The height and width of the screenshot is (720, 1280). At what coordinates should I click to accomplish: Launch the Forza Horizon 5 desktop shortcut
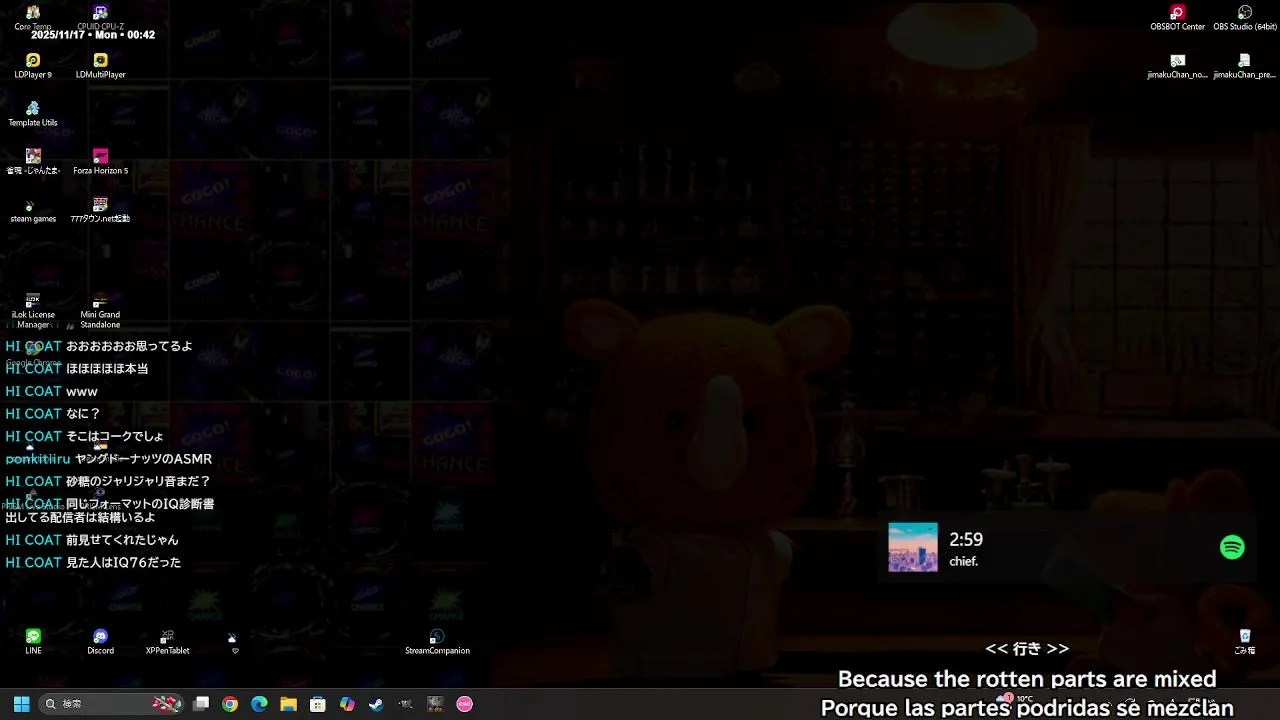click(x=100, y=162)
